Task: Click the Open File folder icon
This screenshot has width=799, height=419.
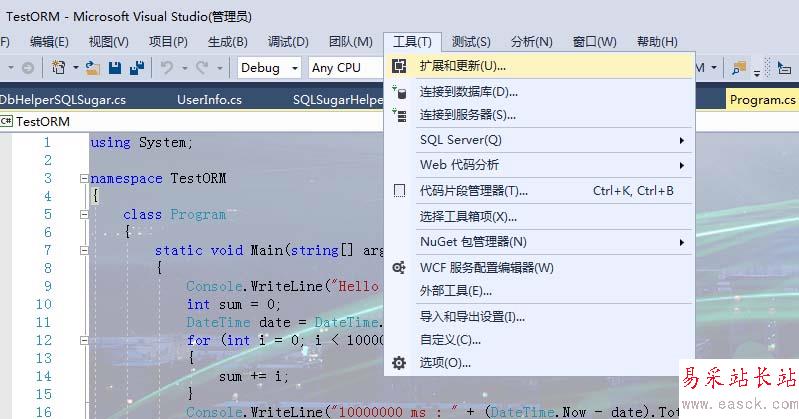Action: coord(92,67)
